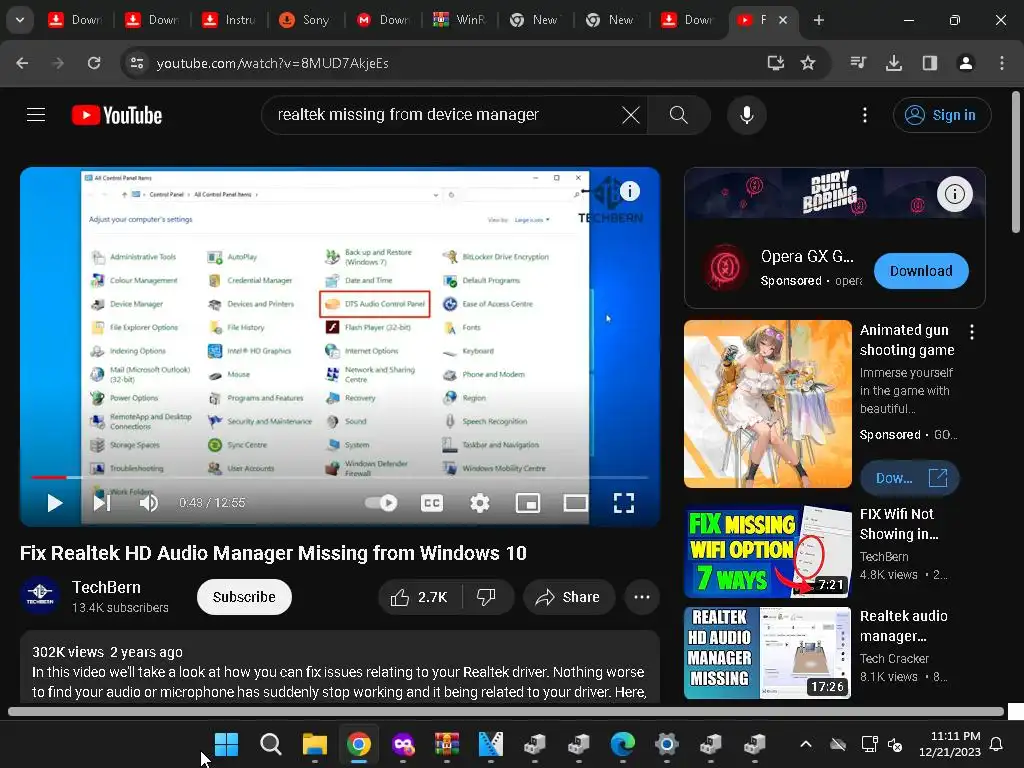
Task: Open the TechBern channel name link
Action: 106,587
